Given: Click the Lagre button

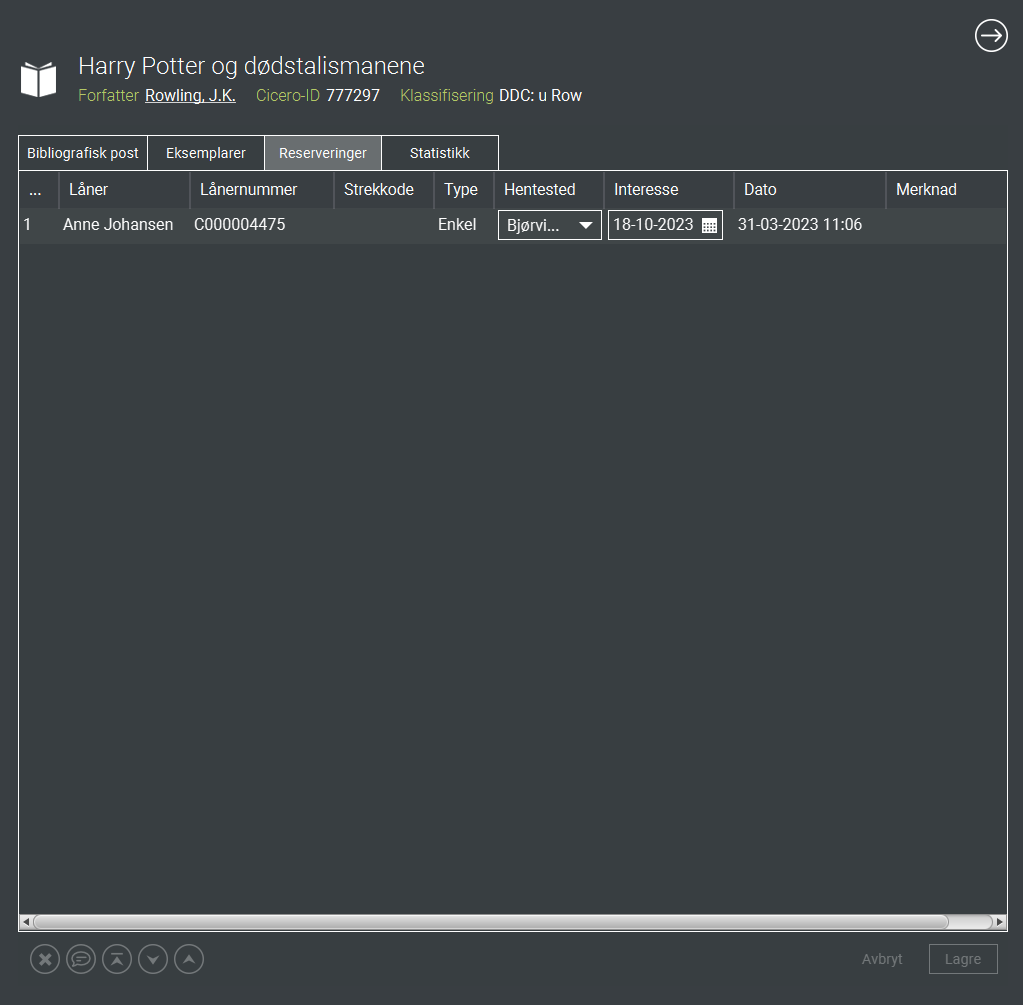Looking at the screenshot, I should tap(963, 959).
